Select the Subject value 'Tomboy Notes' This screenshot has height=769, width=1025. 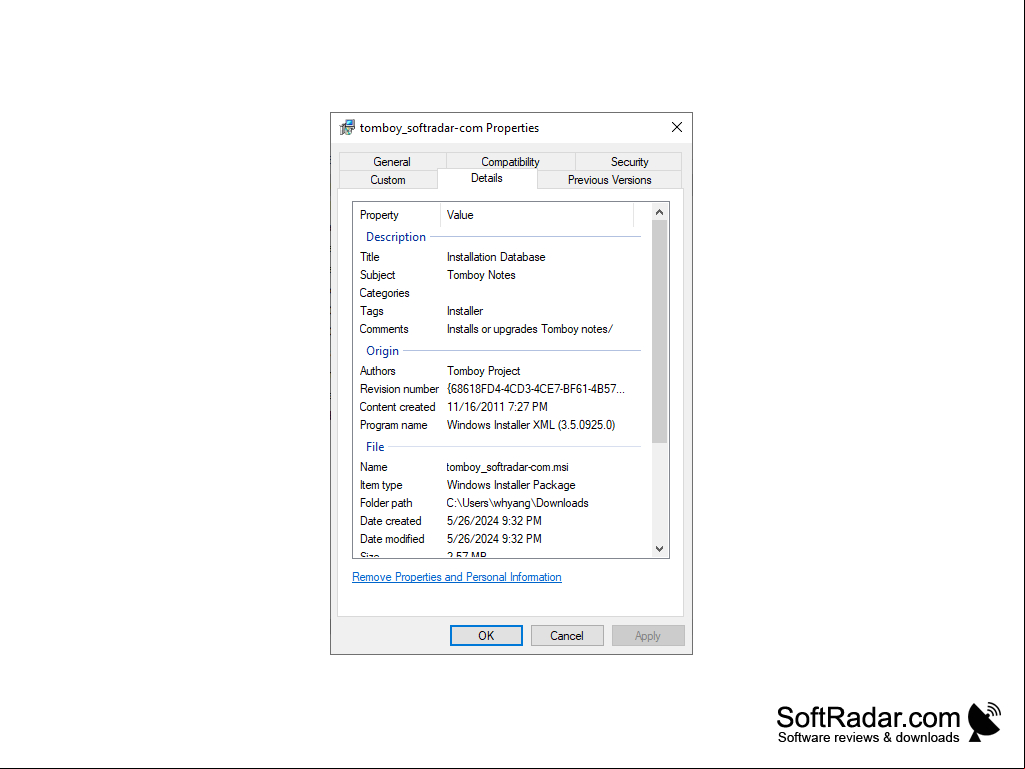point(481,275)
